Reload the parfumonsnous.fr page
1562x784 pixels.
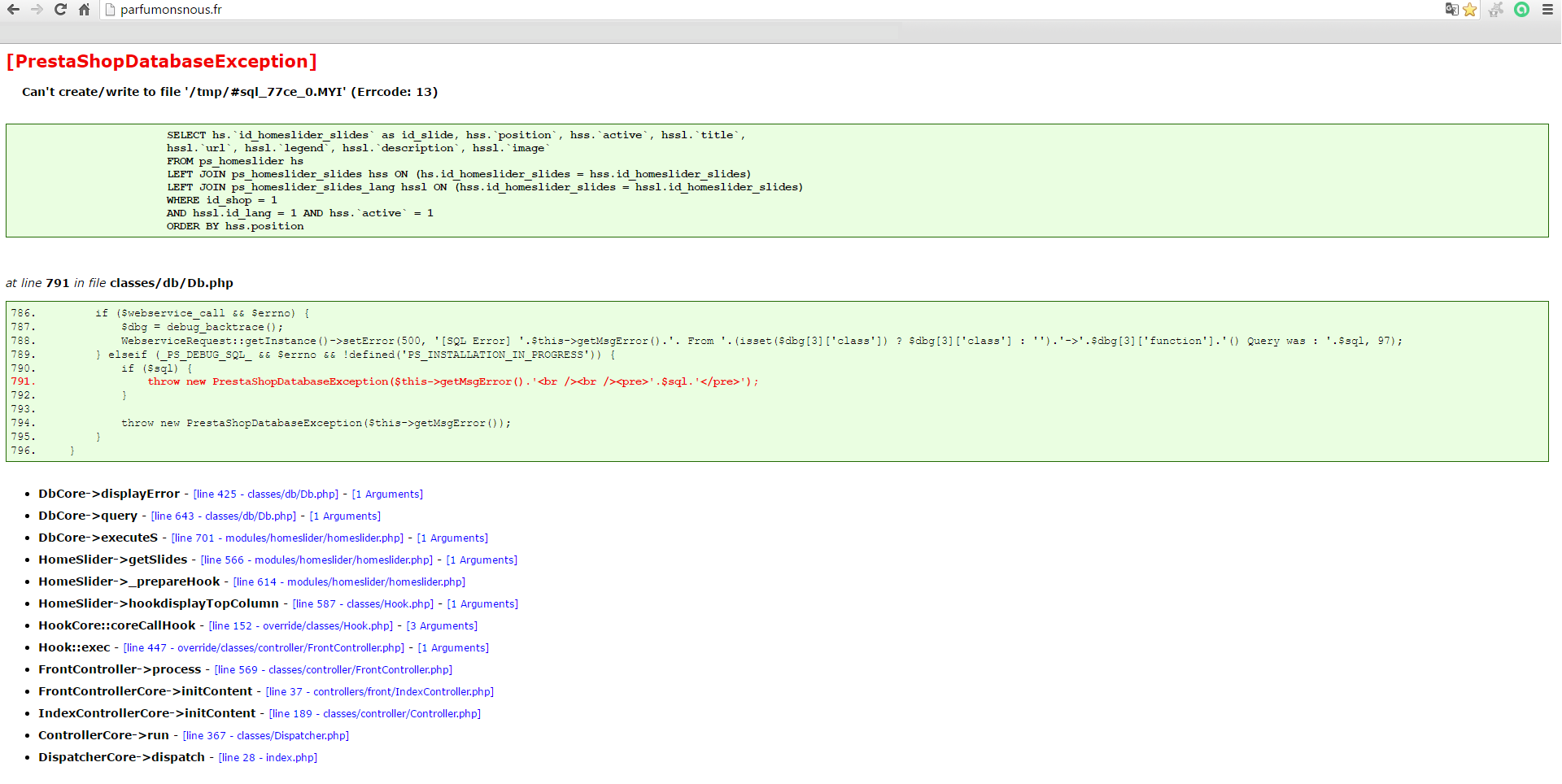click(x=60, y=10)
